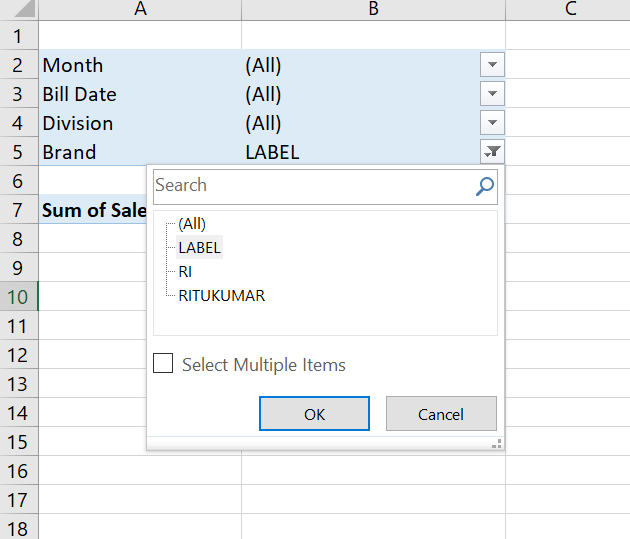Enable Select Multiple Items checkbox
Viewport: 630px width, 539px height.
pos(163,363)
